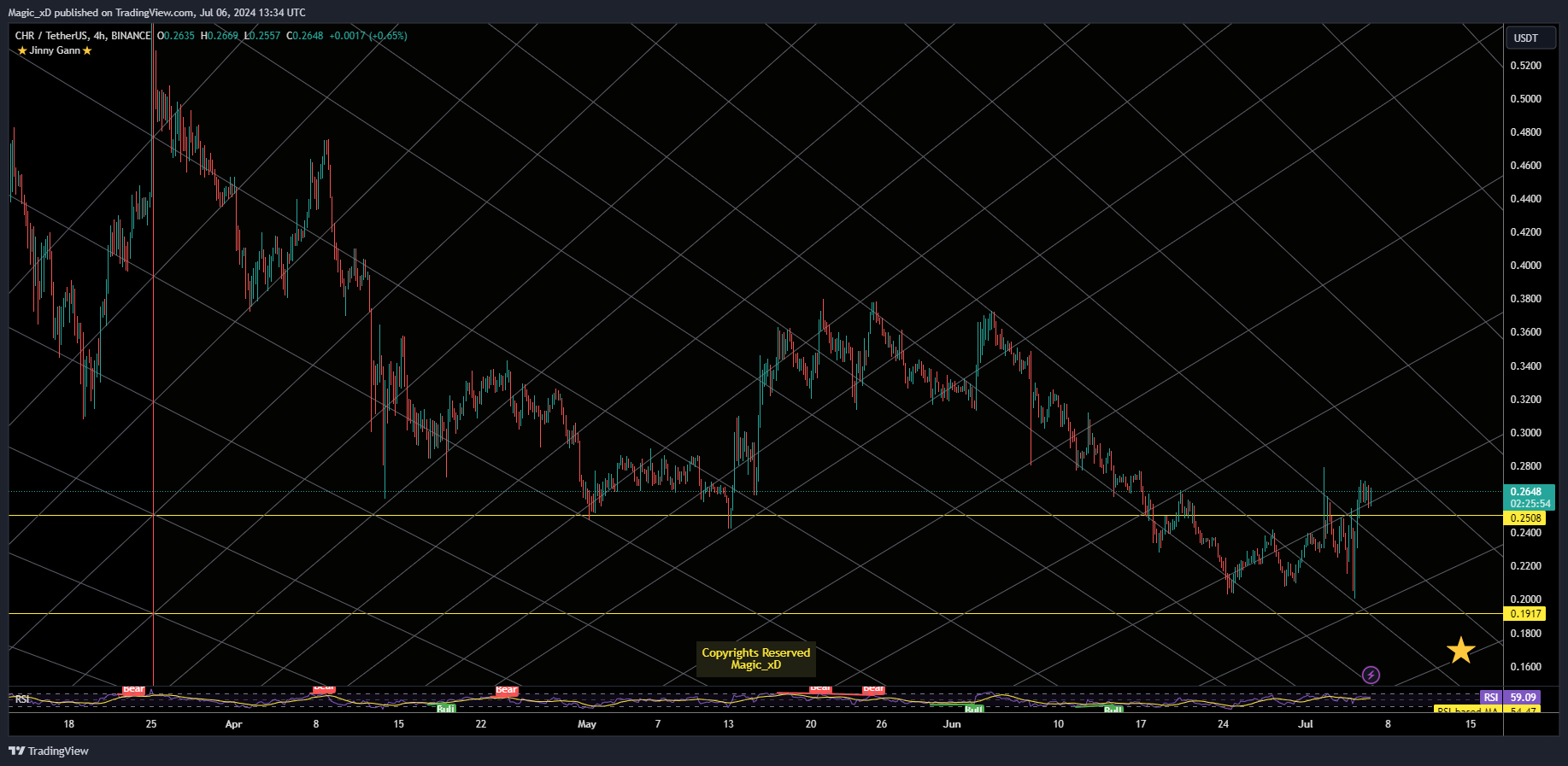Click the 0.3400 price axis label
This screenshot has width=1568, height=766.
pyautogui.click(x=1525, y=366)
